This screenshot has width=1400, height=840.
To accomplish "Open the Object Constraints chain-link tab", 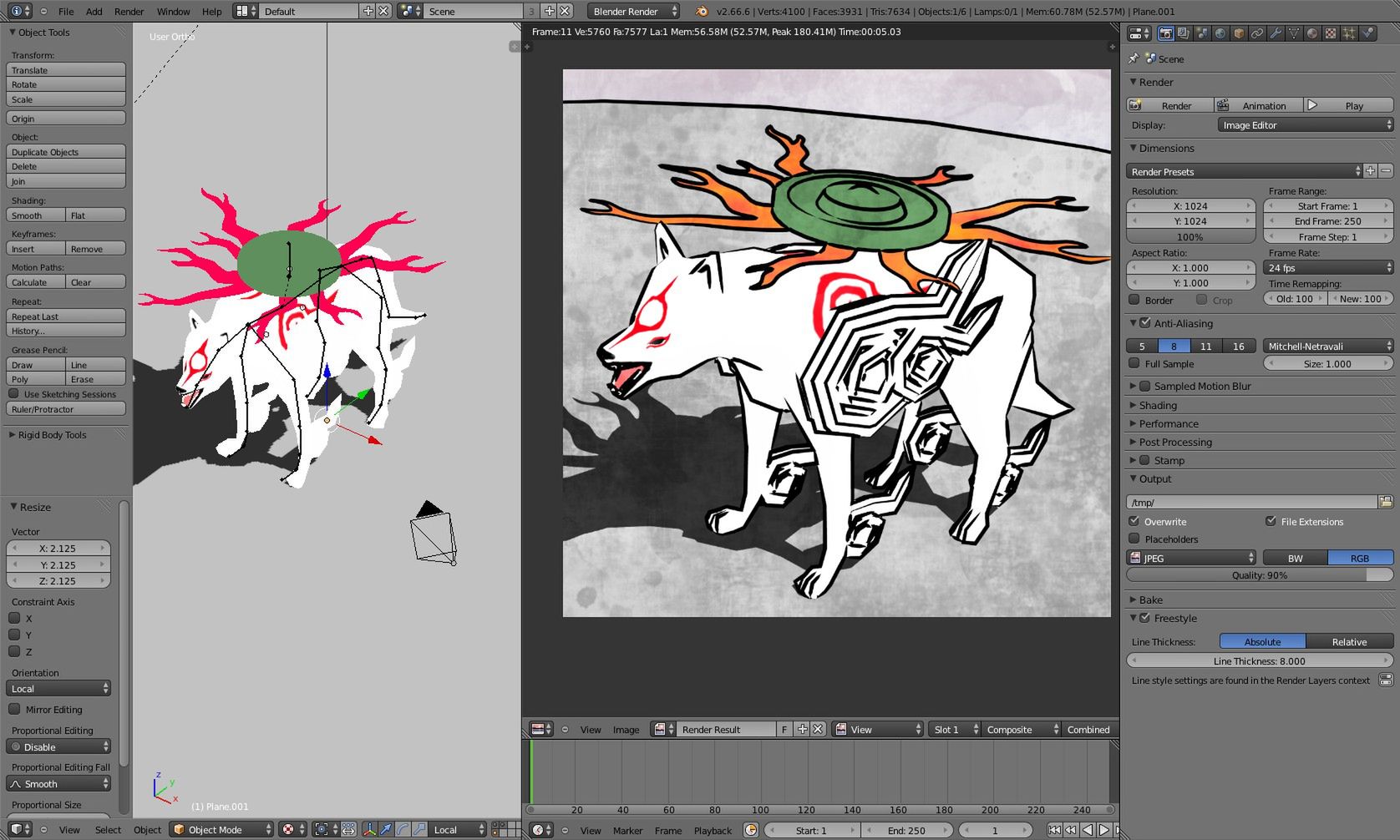I will (x=1257, y=33).
